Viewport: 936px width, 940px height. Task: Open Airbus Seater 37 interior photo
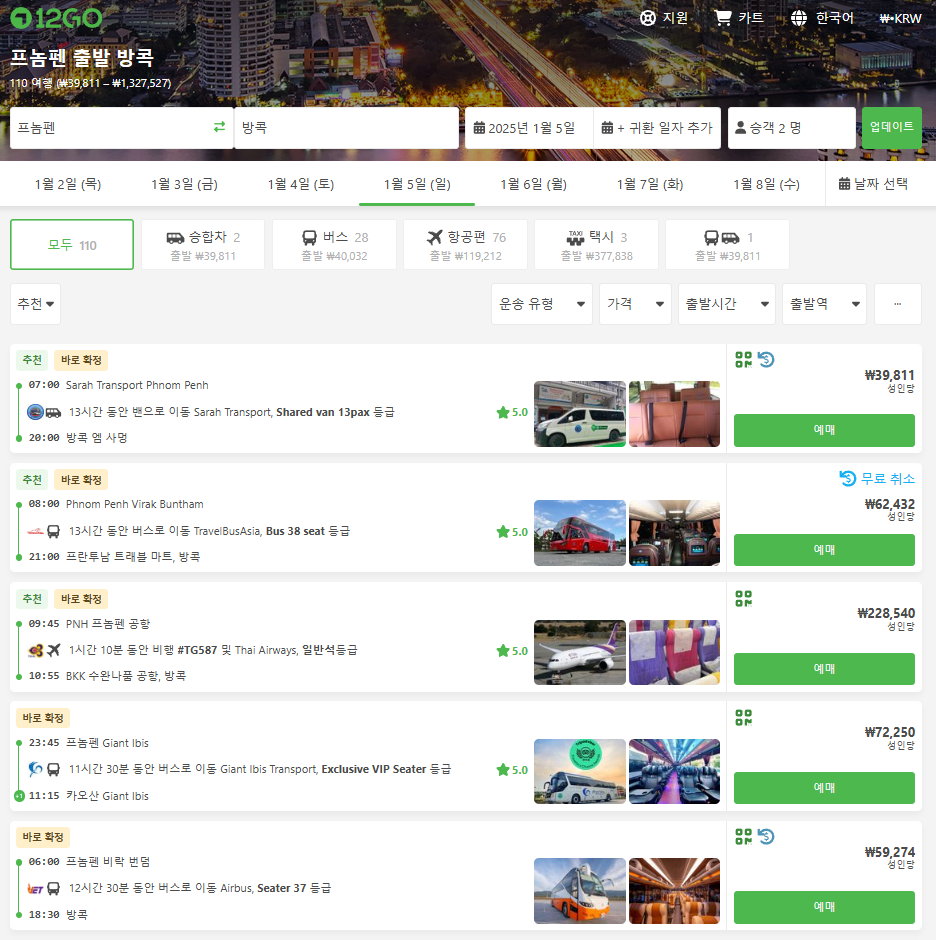(675, 891)
